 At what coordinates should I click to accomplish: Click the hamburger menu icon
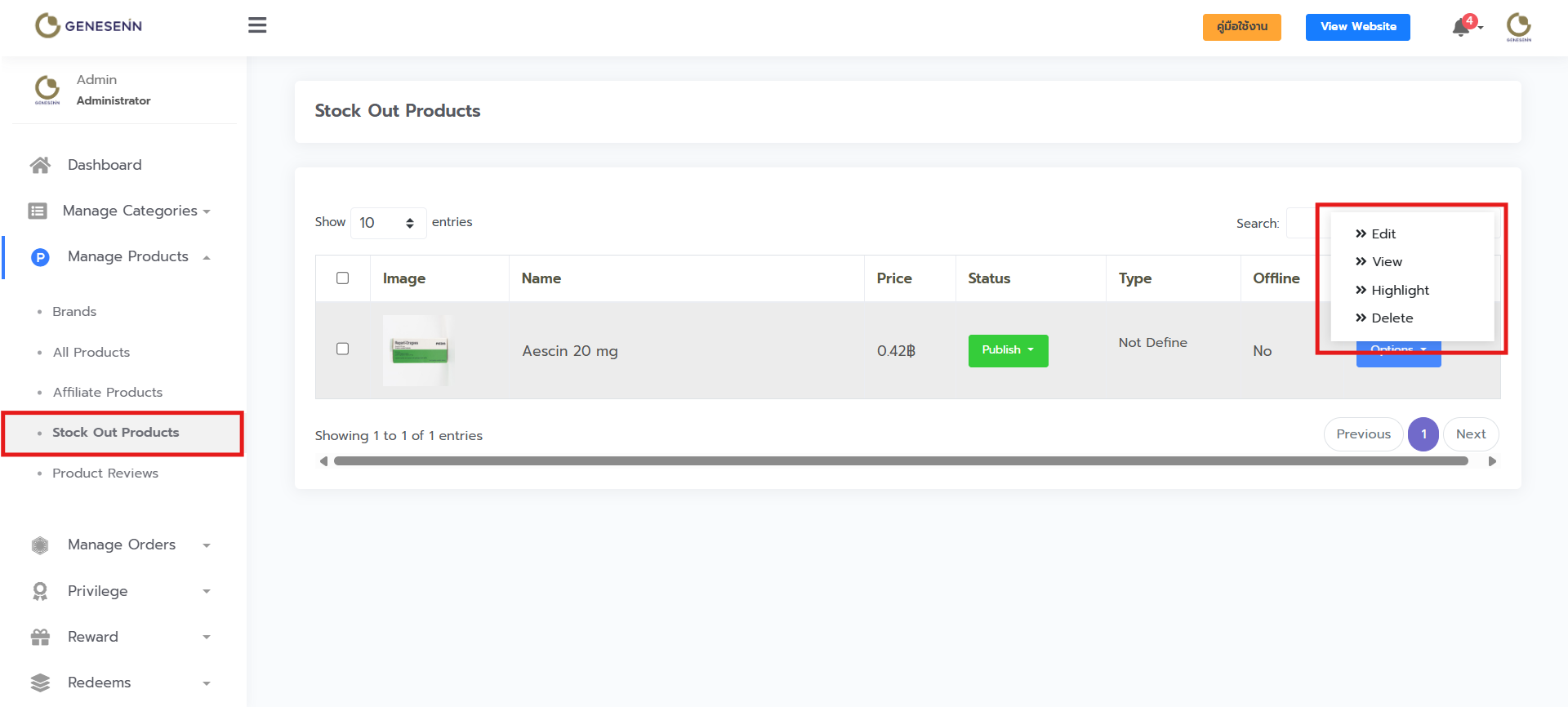[x=257, y=25]
